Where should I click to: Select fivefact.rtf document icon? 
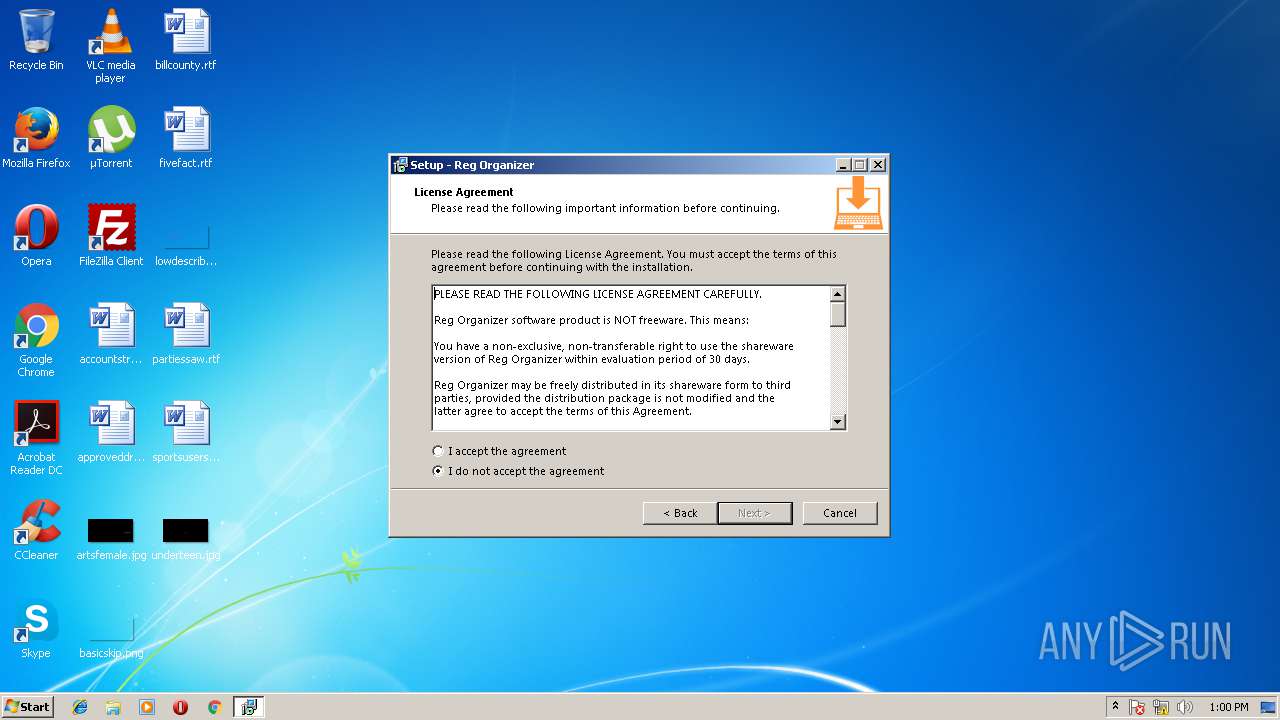click(x=186, y=139)
